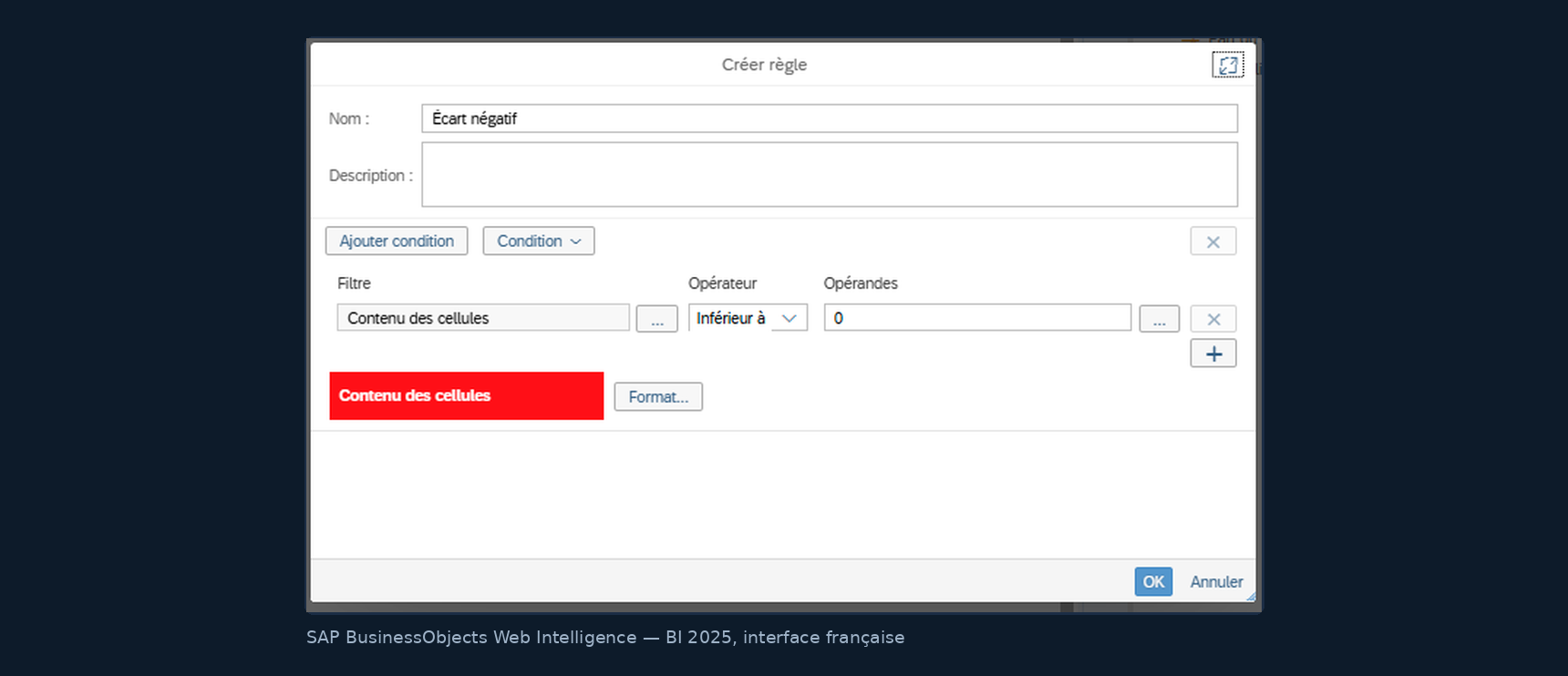Click the Nom : label
The image size is (1568, 676).
click(x=349, y=118)
